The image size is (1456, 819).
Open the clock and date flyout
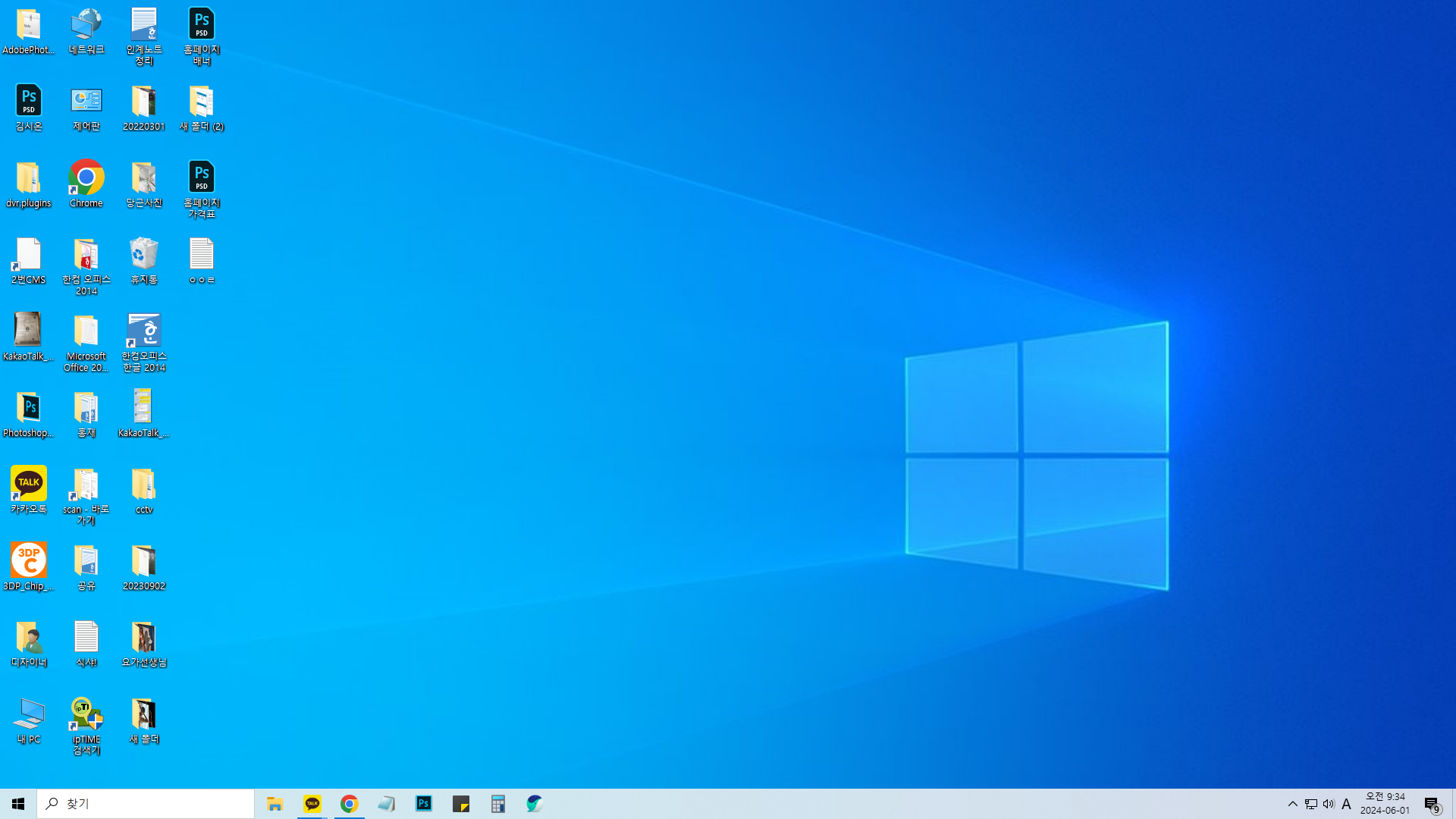pos(1385,804)
